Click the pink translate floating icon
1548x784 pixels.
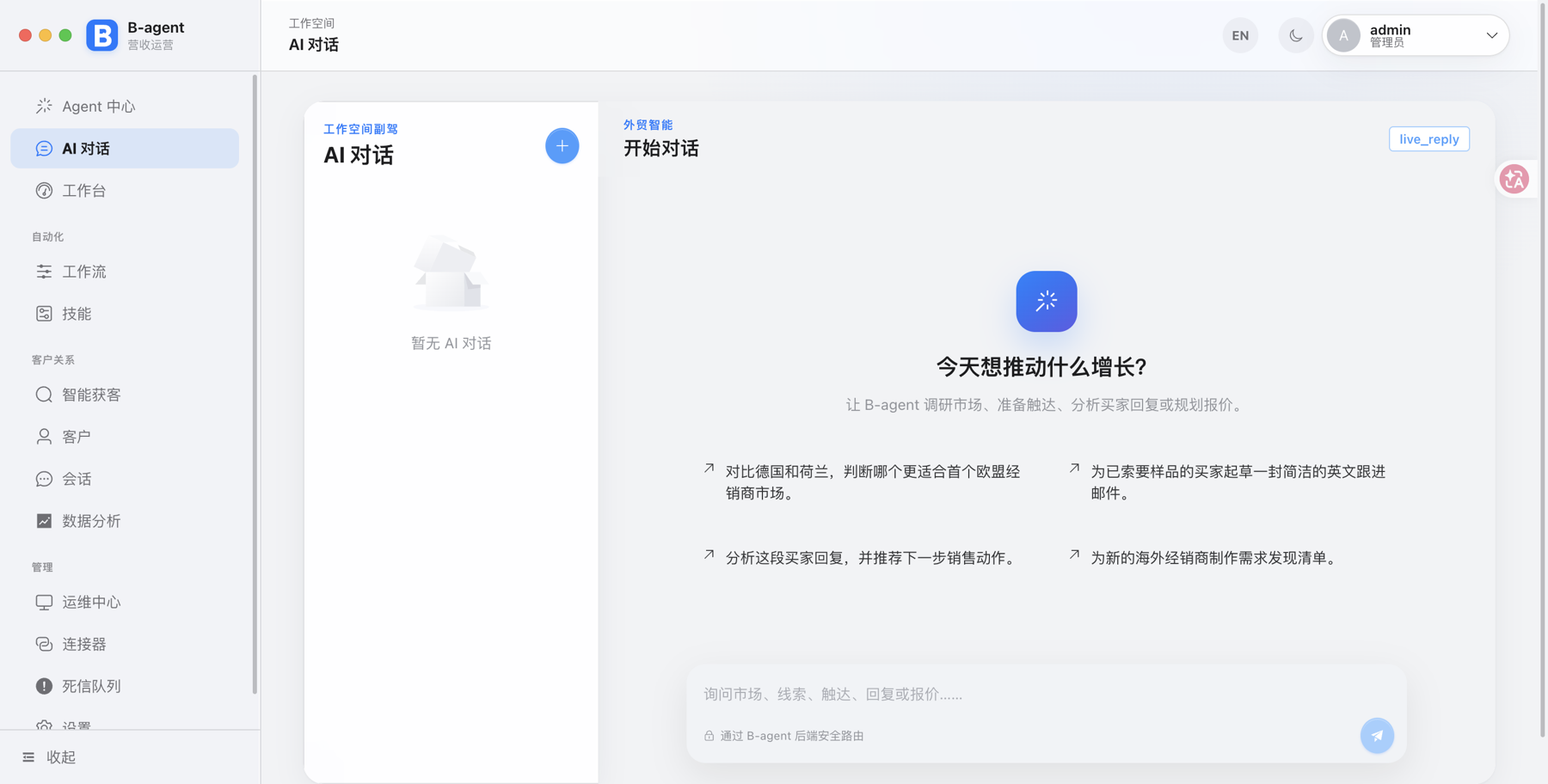pos(1514,179)
